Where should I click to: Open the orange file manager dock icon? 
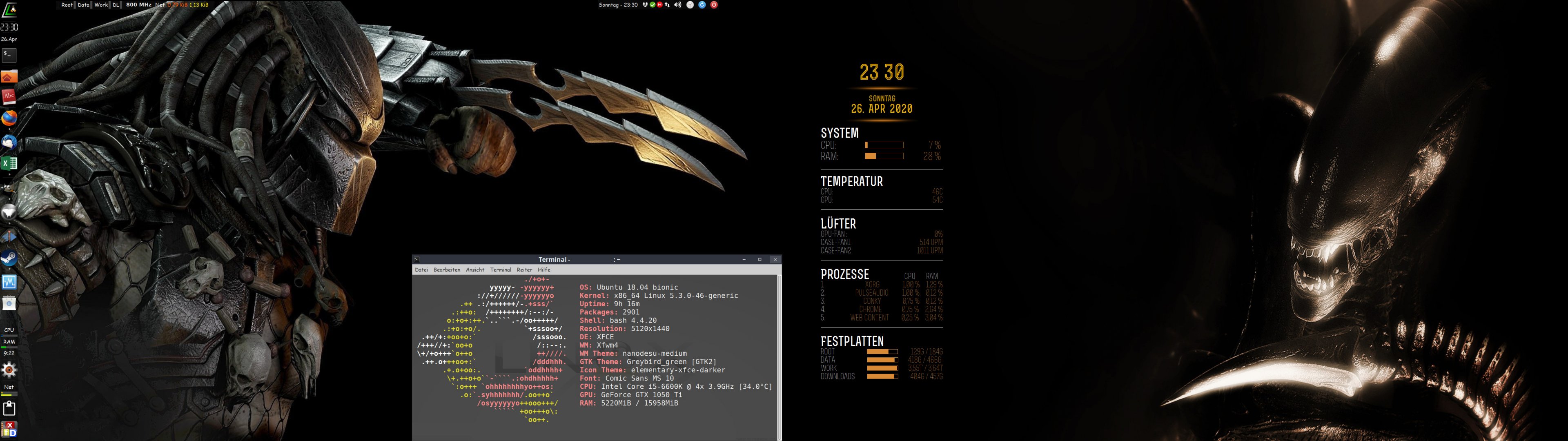tap(9, 77)
